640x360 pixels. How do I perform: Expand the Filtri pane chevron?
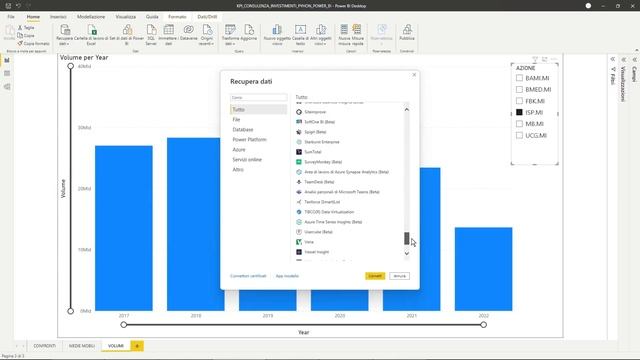tap(613, 60)
